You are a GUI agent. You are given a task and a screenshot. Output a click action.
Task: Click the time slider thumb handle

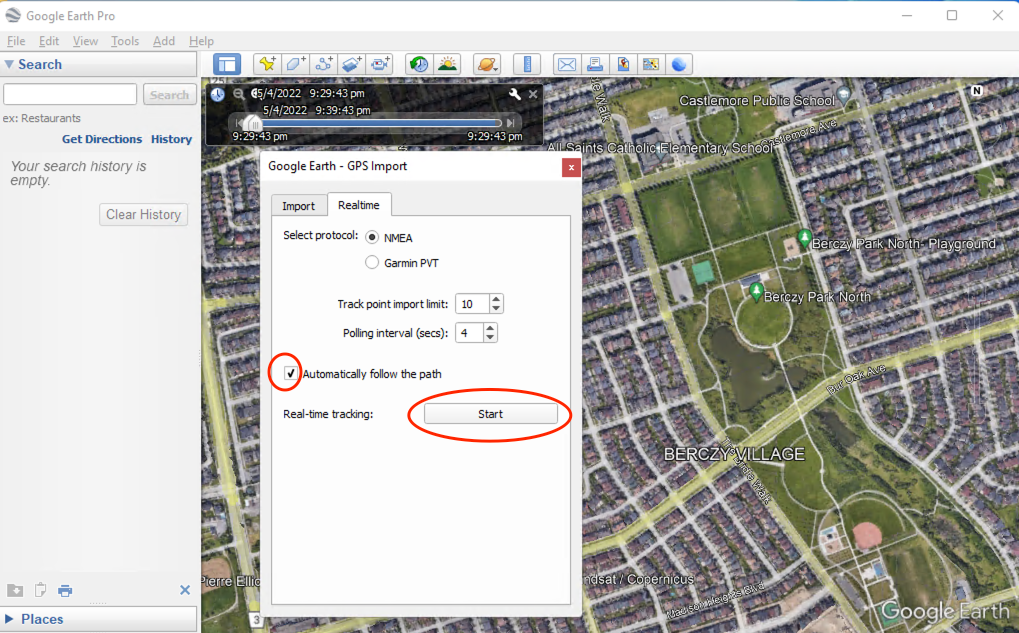(x=253, y=122)
